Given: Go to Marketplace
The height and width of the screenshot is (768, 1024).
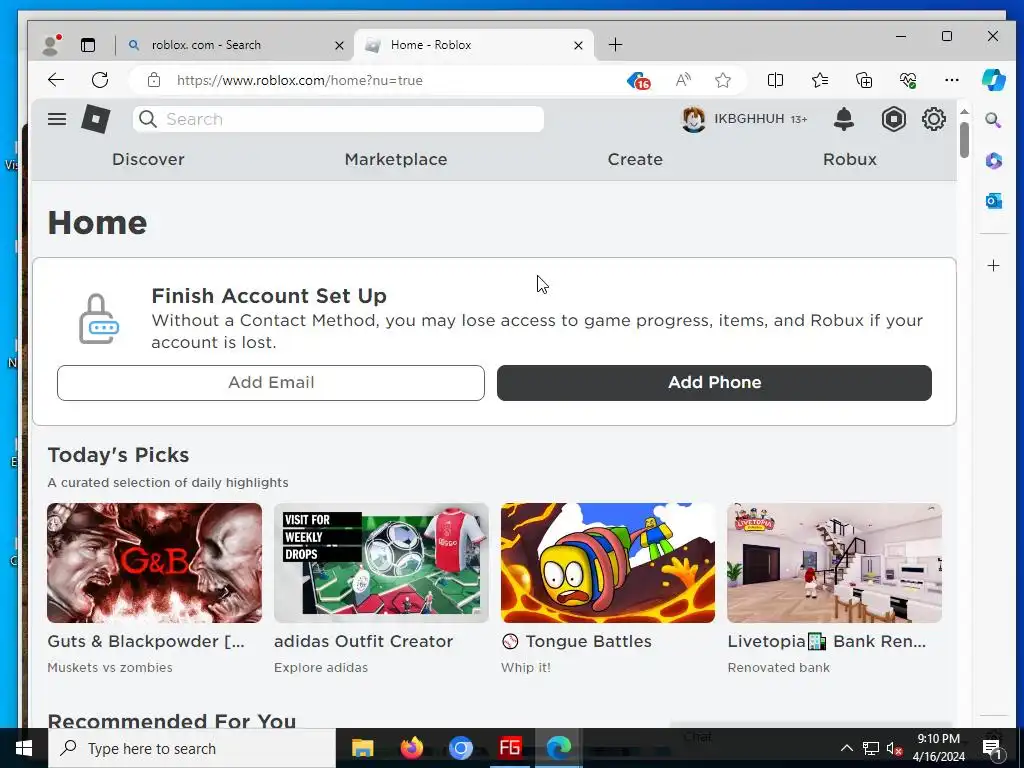Looking at the screenshot, I should pos(396,159).
